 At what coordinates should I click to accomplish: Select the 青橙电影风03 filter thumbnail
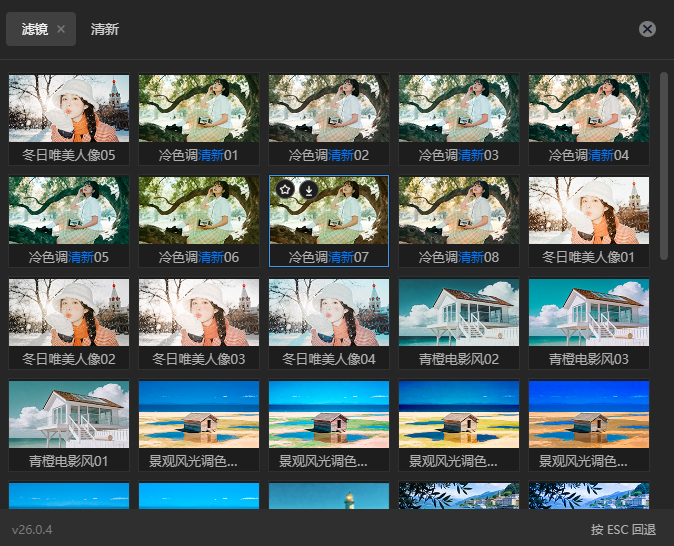589,313
